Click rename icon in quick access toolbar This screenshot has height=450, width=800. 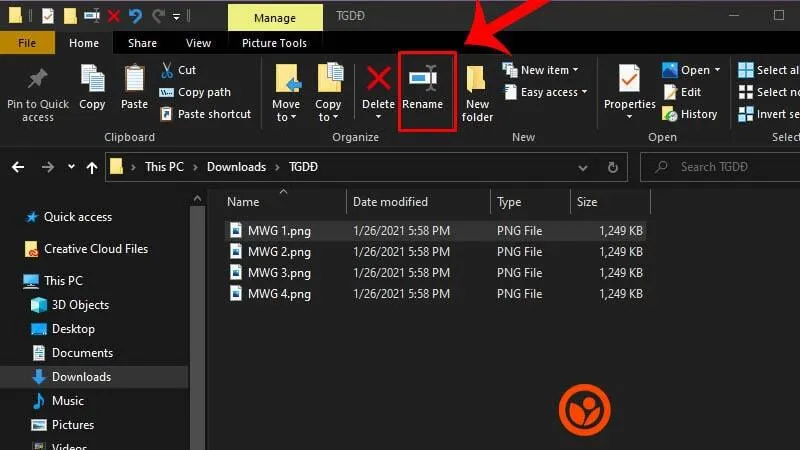click(x=92, y=16)
